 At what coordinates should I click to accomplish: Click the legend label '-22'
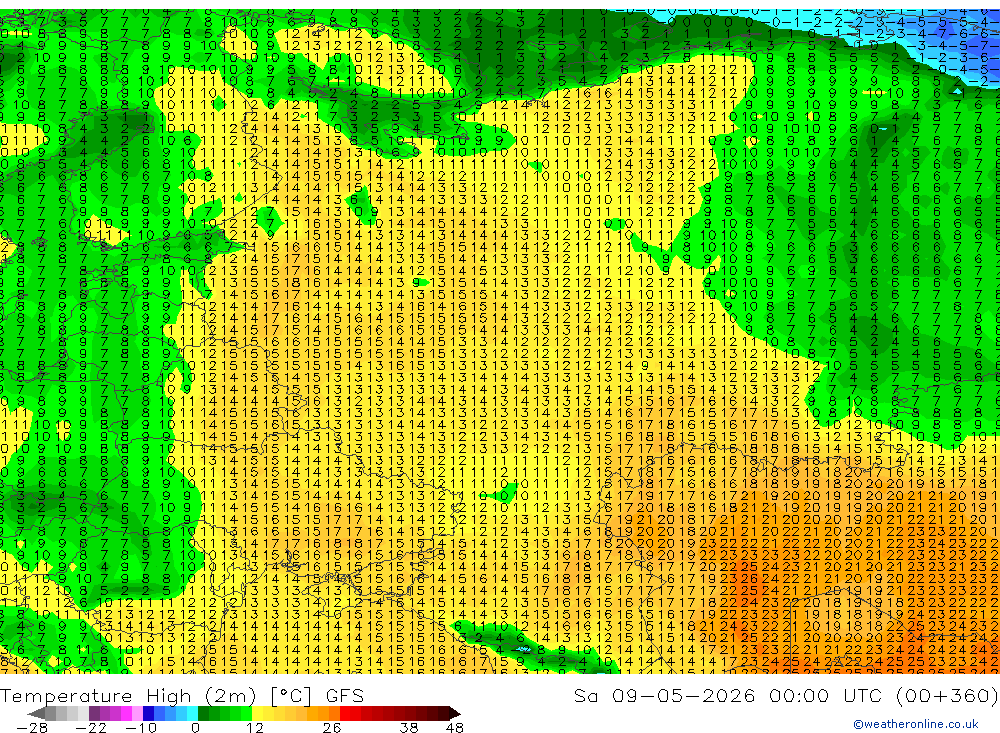(91, 728)
